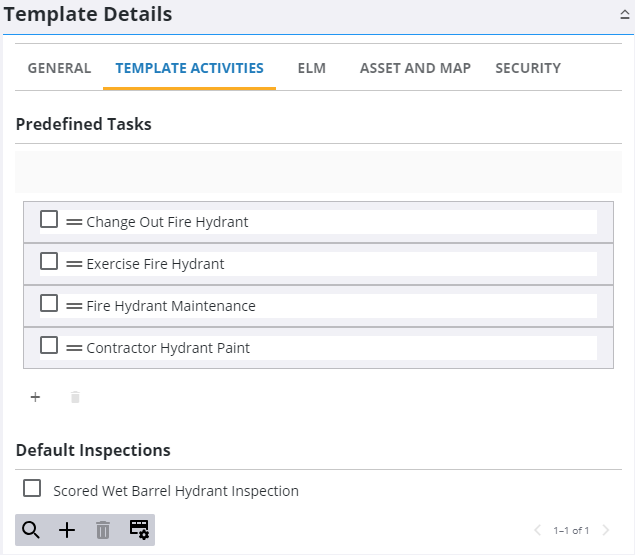Click drag handle for Change Out Fire Hydrant
This screenshot has height=555, width=635.
pos(74,222)
